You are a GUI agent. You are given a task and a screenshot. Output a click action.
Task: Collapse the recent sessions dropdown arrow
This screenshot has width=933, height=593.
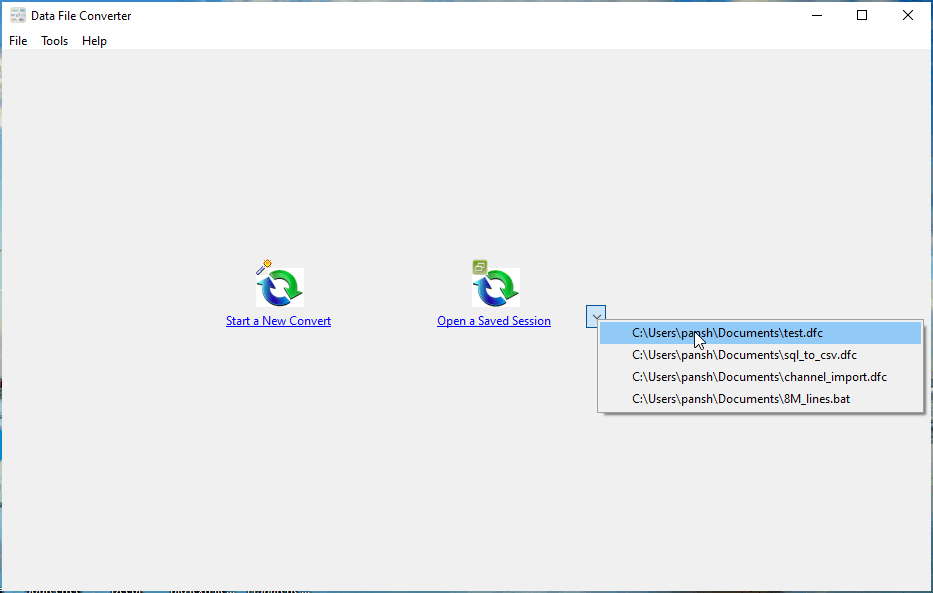(x=596, y=317)
